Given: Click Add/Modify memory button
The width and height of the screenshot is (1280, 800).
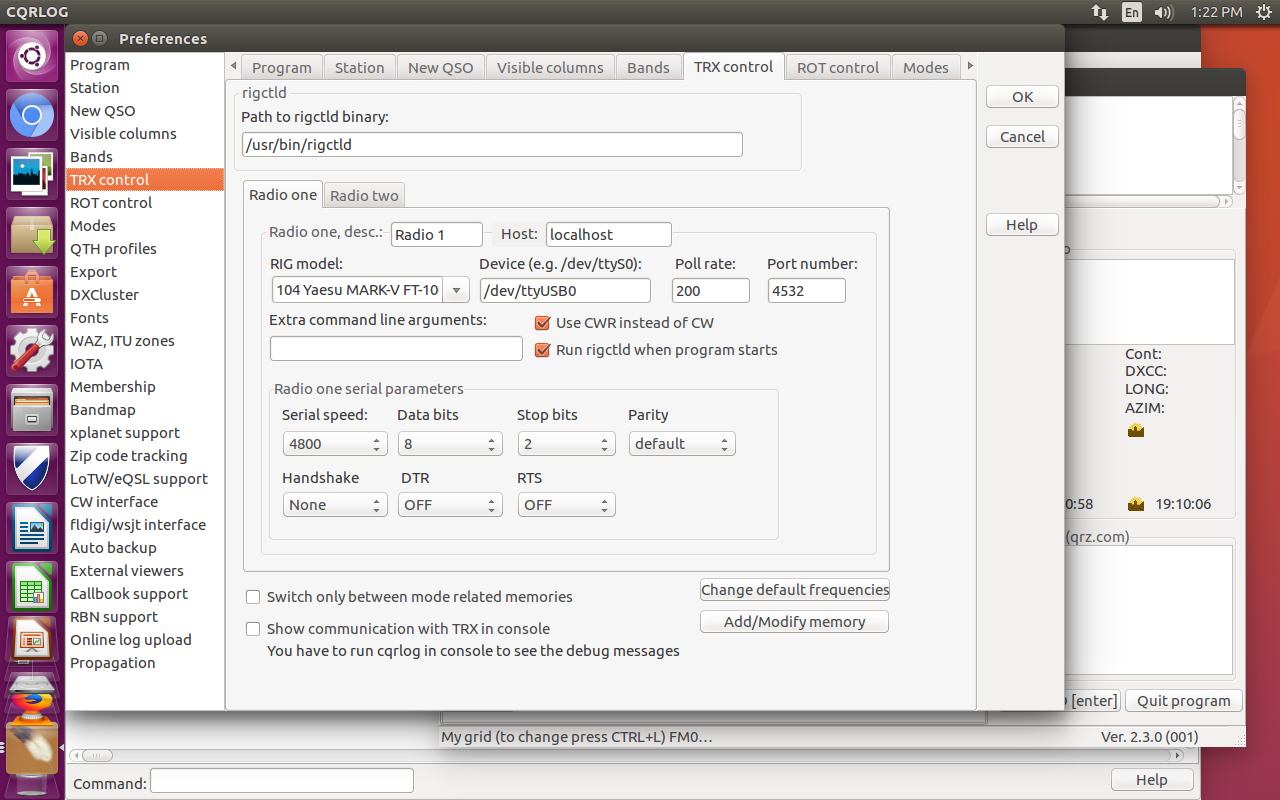Looking at the screenshot, I should 795,622.
